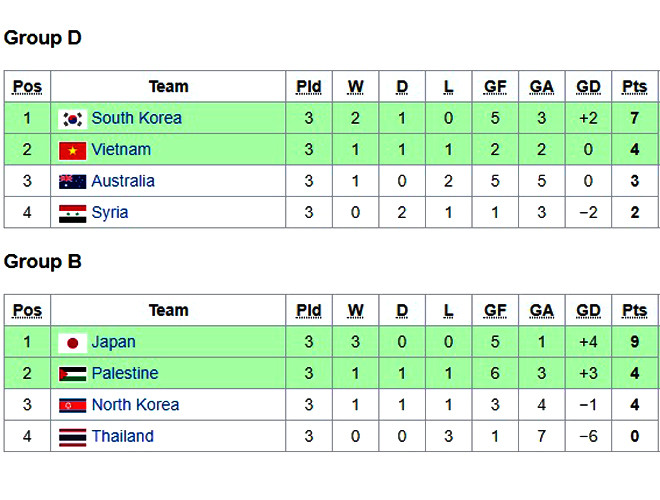Click the Australia flag icon
Screen dimensions: 660x500
pos(72,182)
